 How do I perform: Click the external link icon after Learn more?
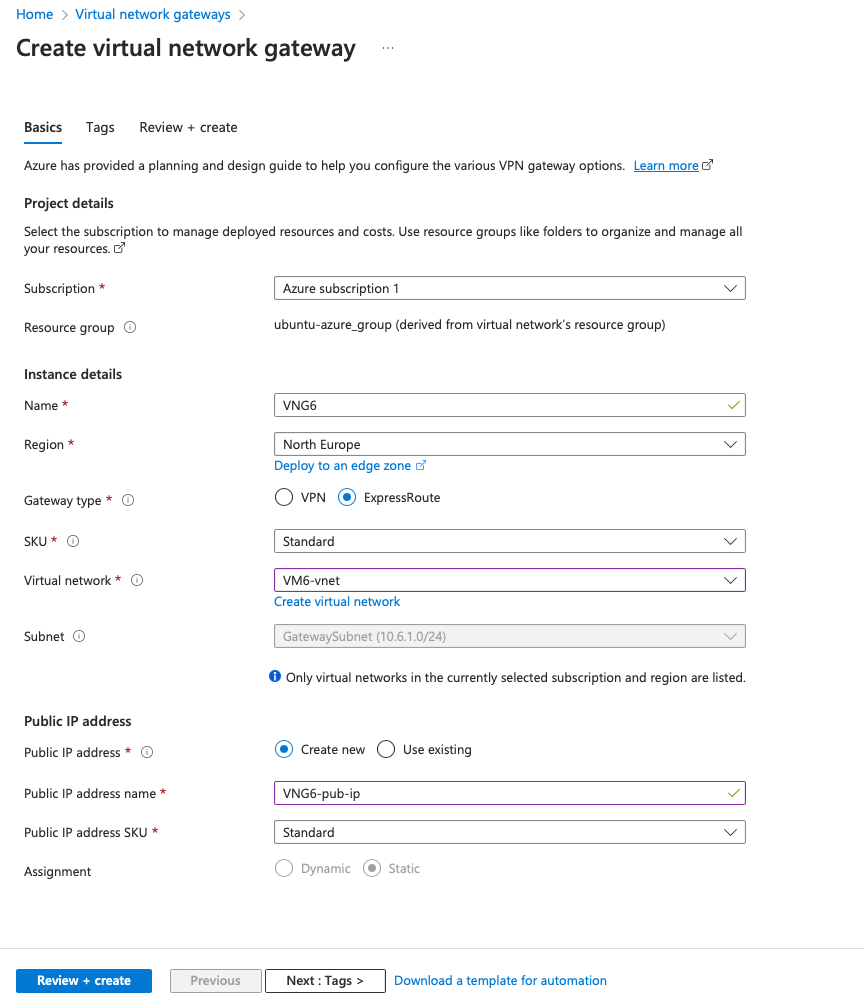707,165
